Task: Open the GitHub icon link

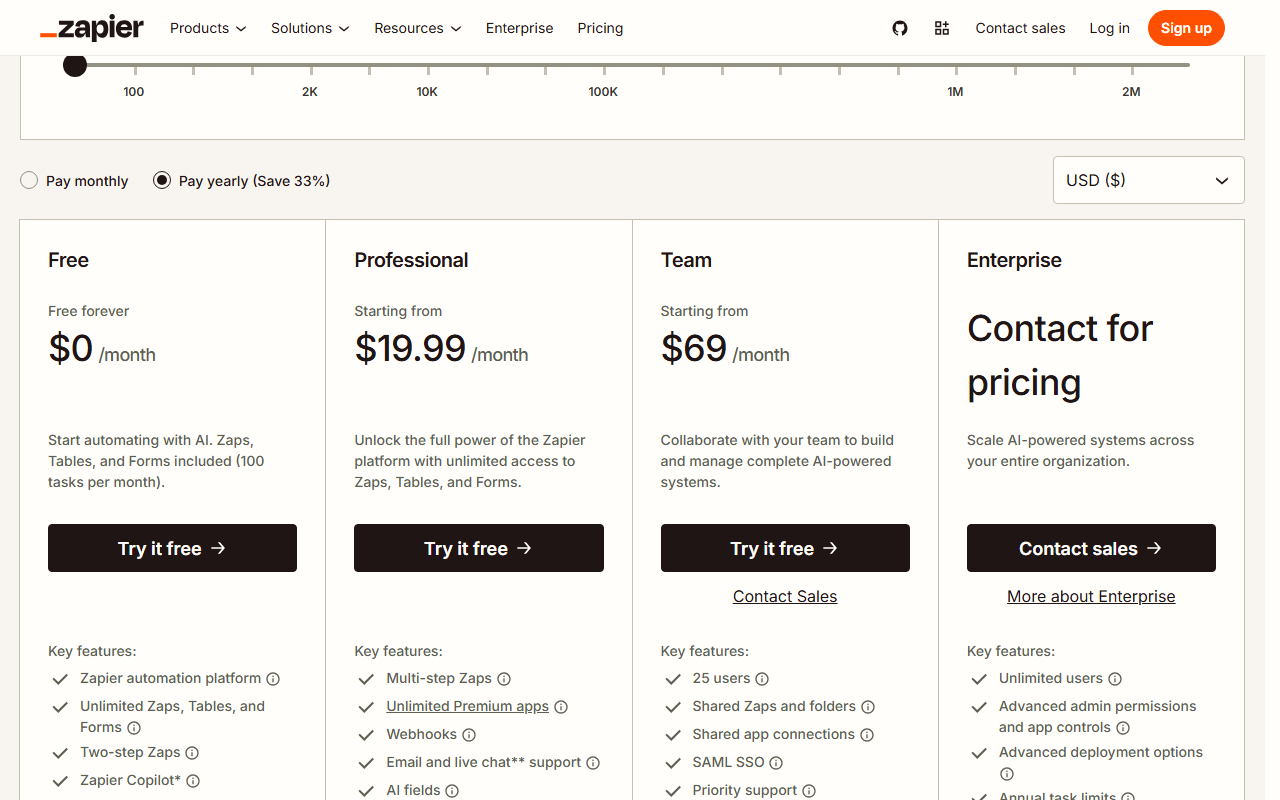Action: coord(900,28)
